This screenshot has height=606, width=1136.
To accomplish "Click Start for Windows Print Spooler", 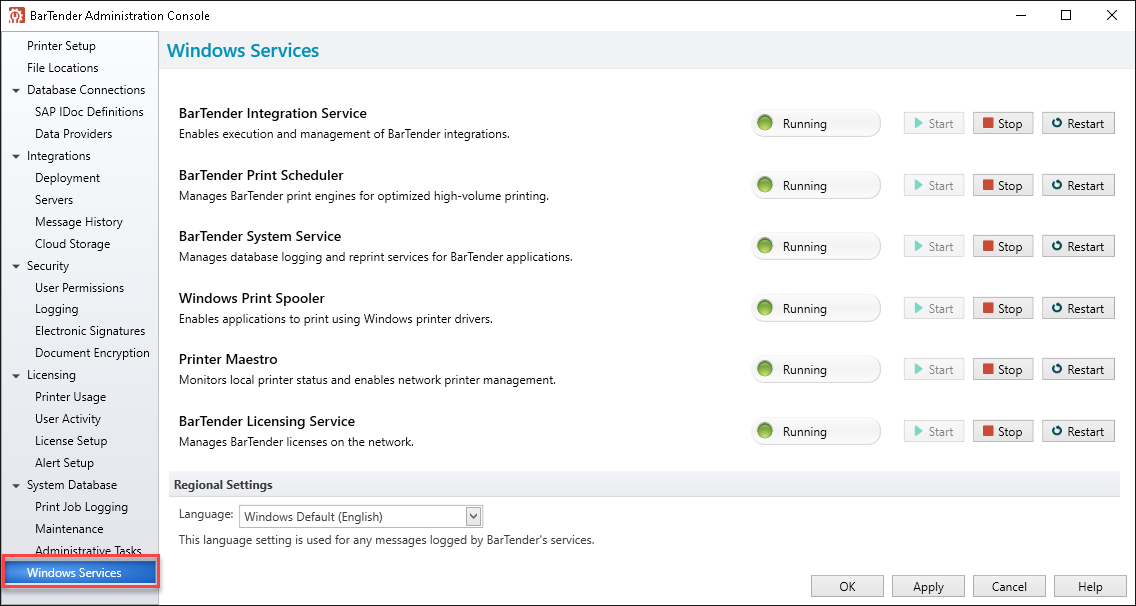I will tap(934, 308).
